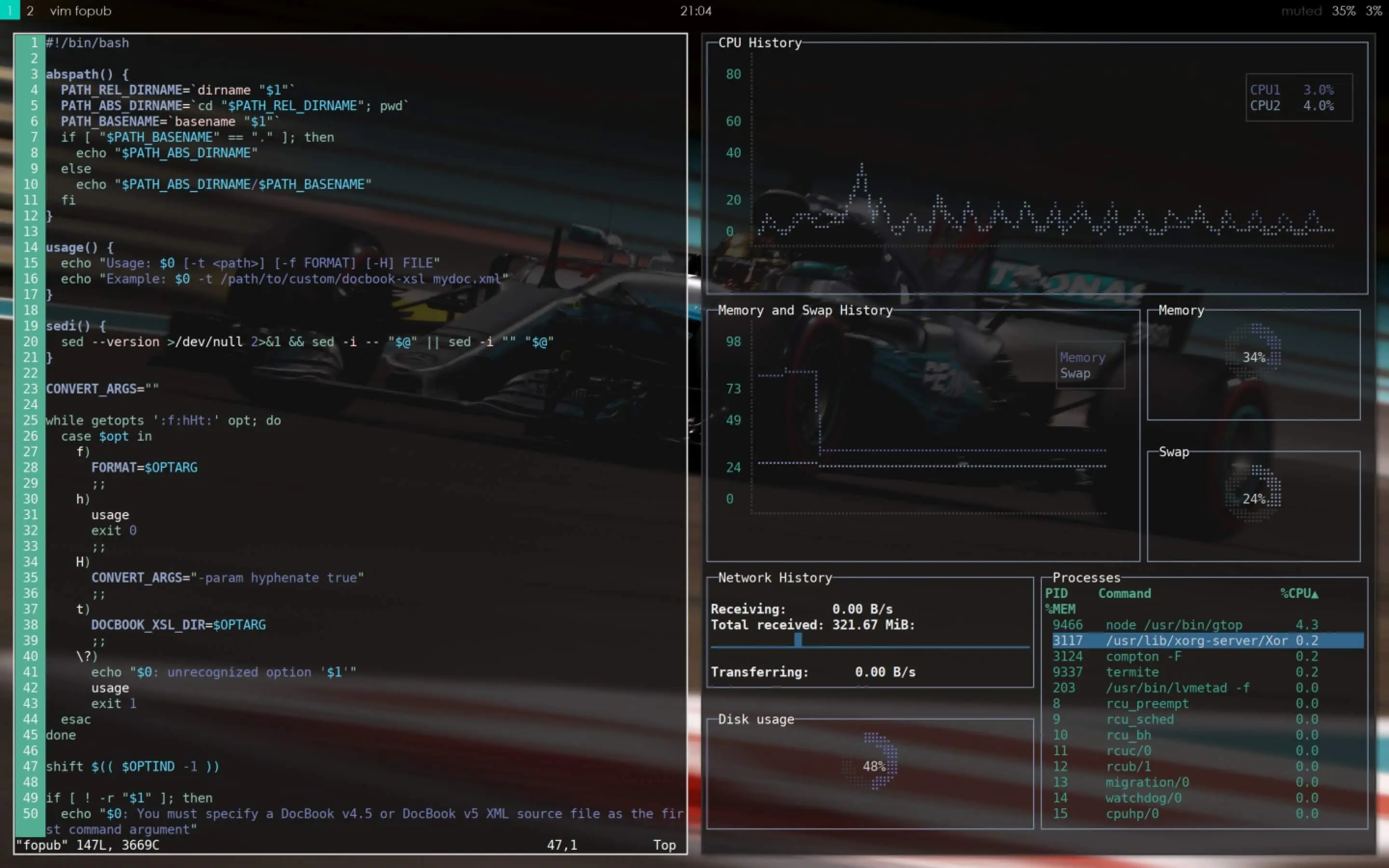Click the PID column header

point(1056,593)
